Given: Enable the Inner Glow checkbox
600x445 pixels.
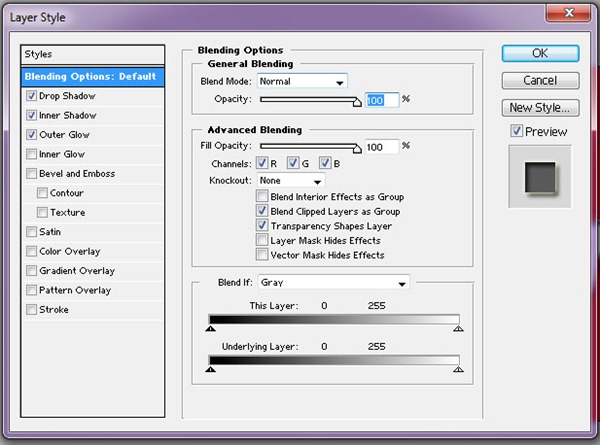Looking at the screenshot, I should tap(31, 154).
